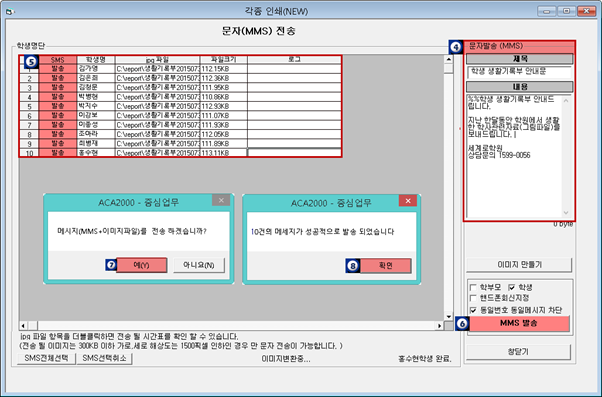Click the 110.86KB file size cell
602x397 pixels.
(x=223, y=97)
